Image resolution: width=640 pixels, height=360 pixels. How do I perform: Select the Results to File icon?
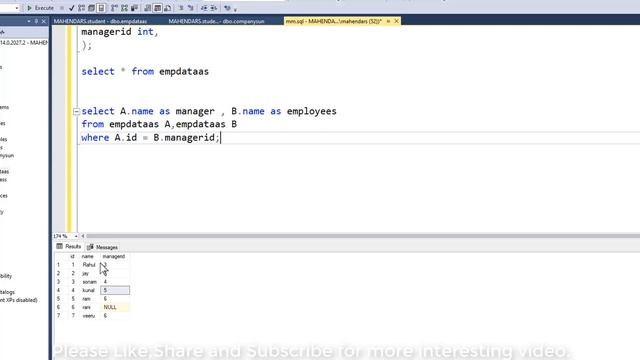tap(167, 8)
